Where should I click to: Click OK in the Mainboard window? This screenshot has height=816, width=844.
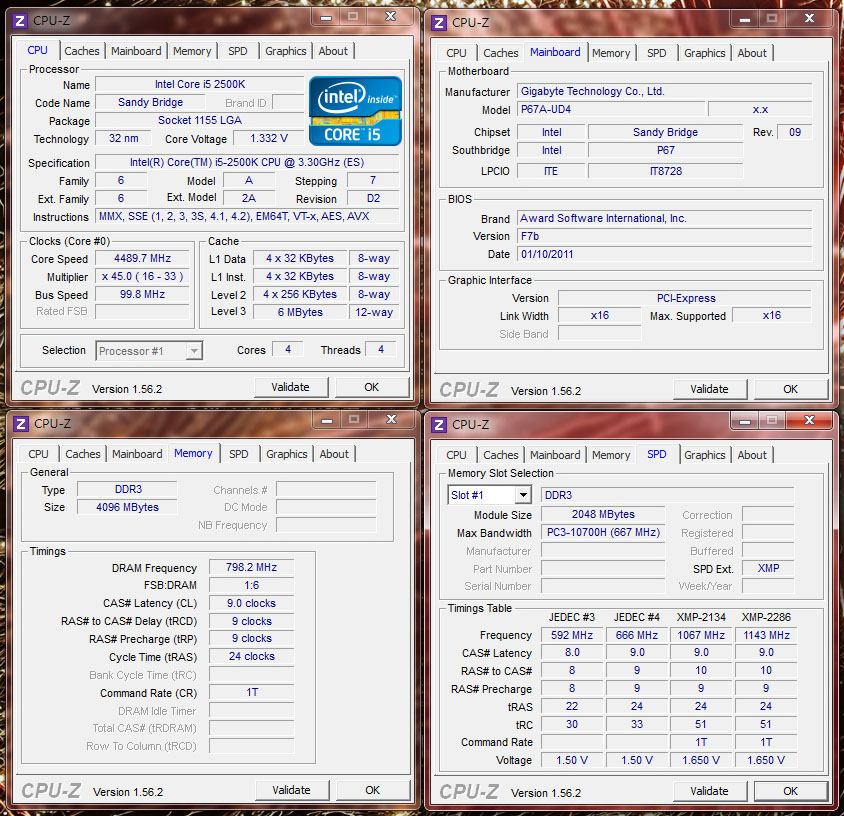pos(790,389)
